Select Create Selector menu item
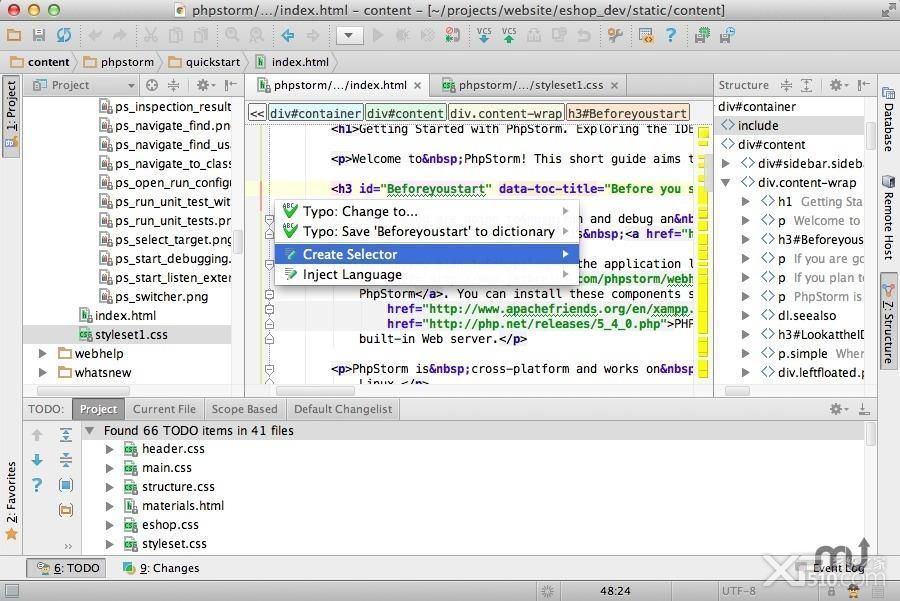The image size is (900, 601). [427, 254]
